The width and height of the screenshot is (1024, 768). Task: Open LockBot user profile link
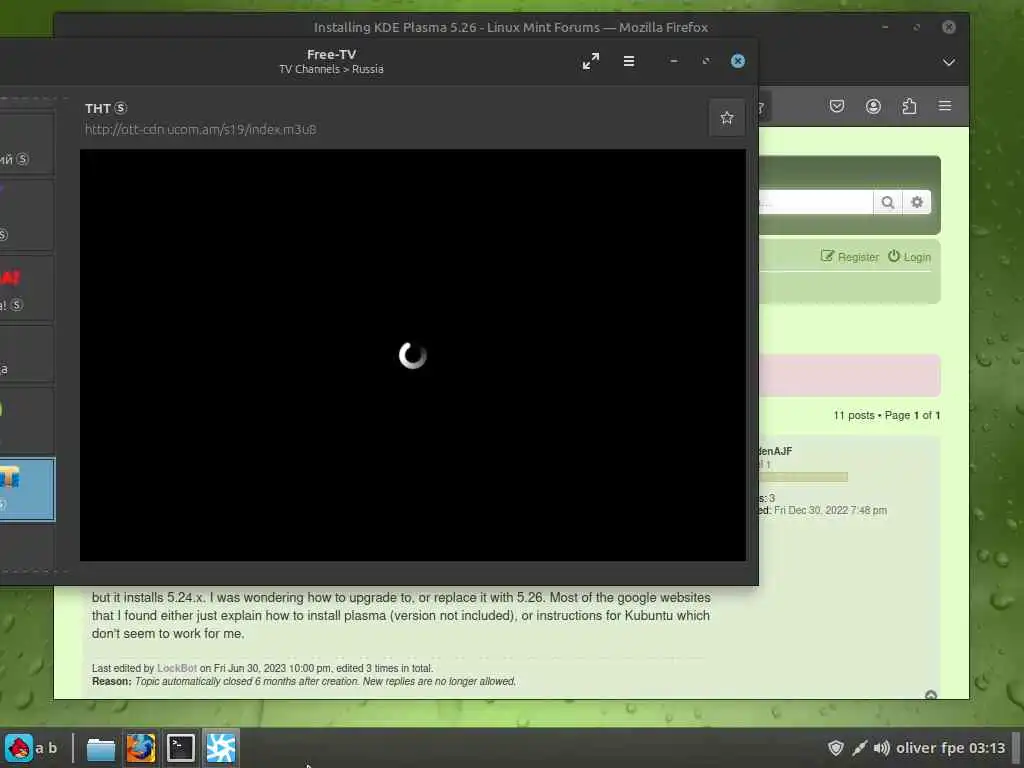click(x=177, y=668)
